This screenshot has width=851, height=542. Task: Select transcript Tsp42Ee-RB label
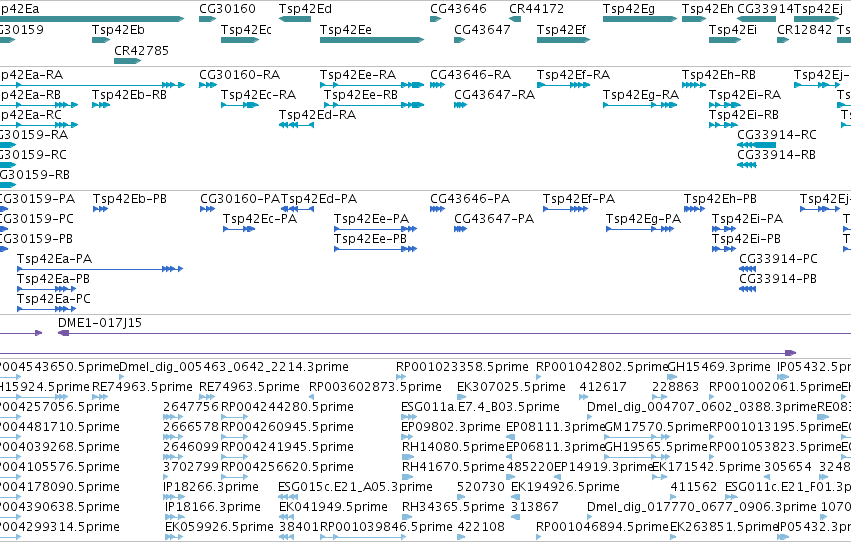pos(361,94)
